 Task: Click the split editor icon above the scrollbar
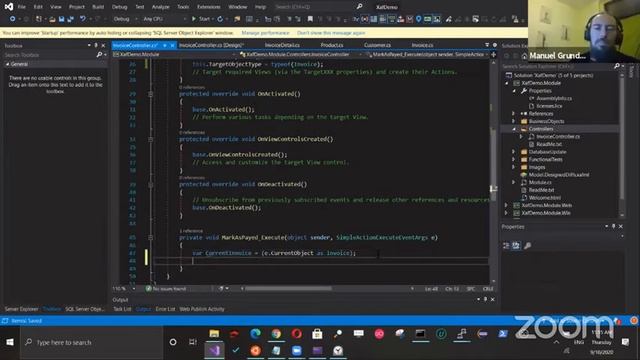493,54
